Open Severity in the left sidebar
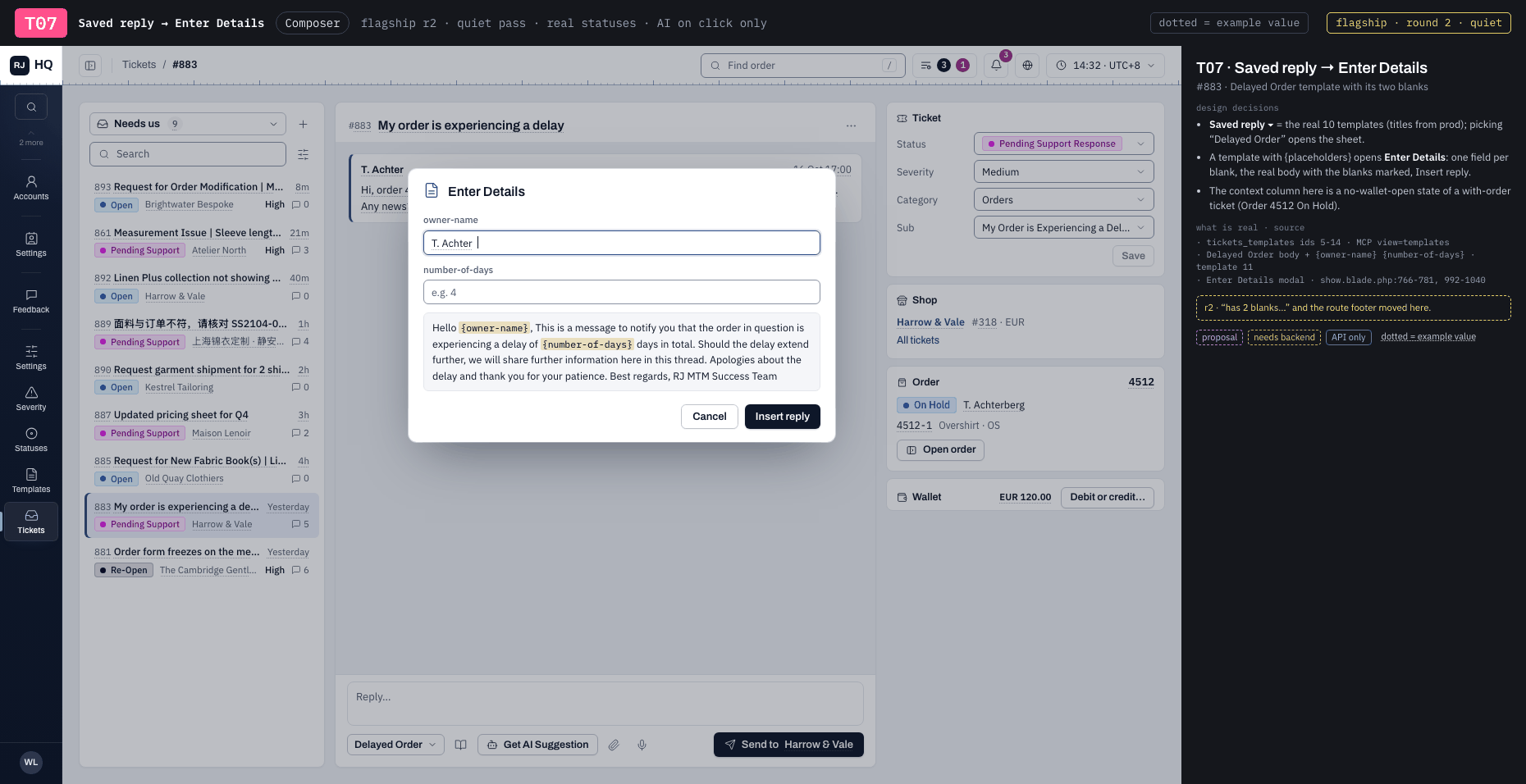 [x=31, y=399]
